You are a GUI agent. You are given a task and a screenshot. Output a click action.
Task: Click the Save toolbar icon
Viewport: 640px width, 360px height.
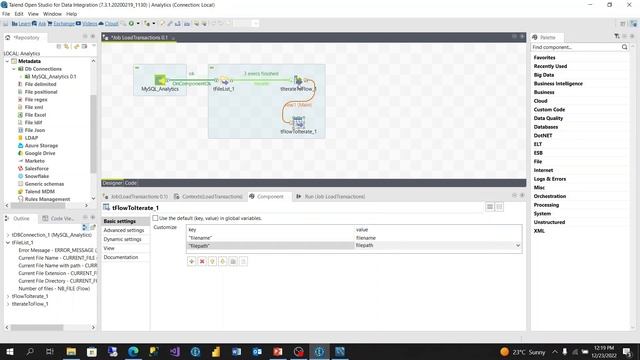pos(6,24)
